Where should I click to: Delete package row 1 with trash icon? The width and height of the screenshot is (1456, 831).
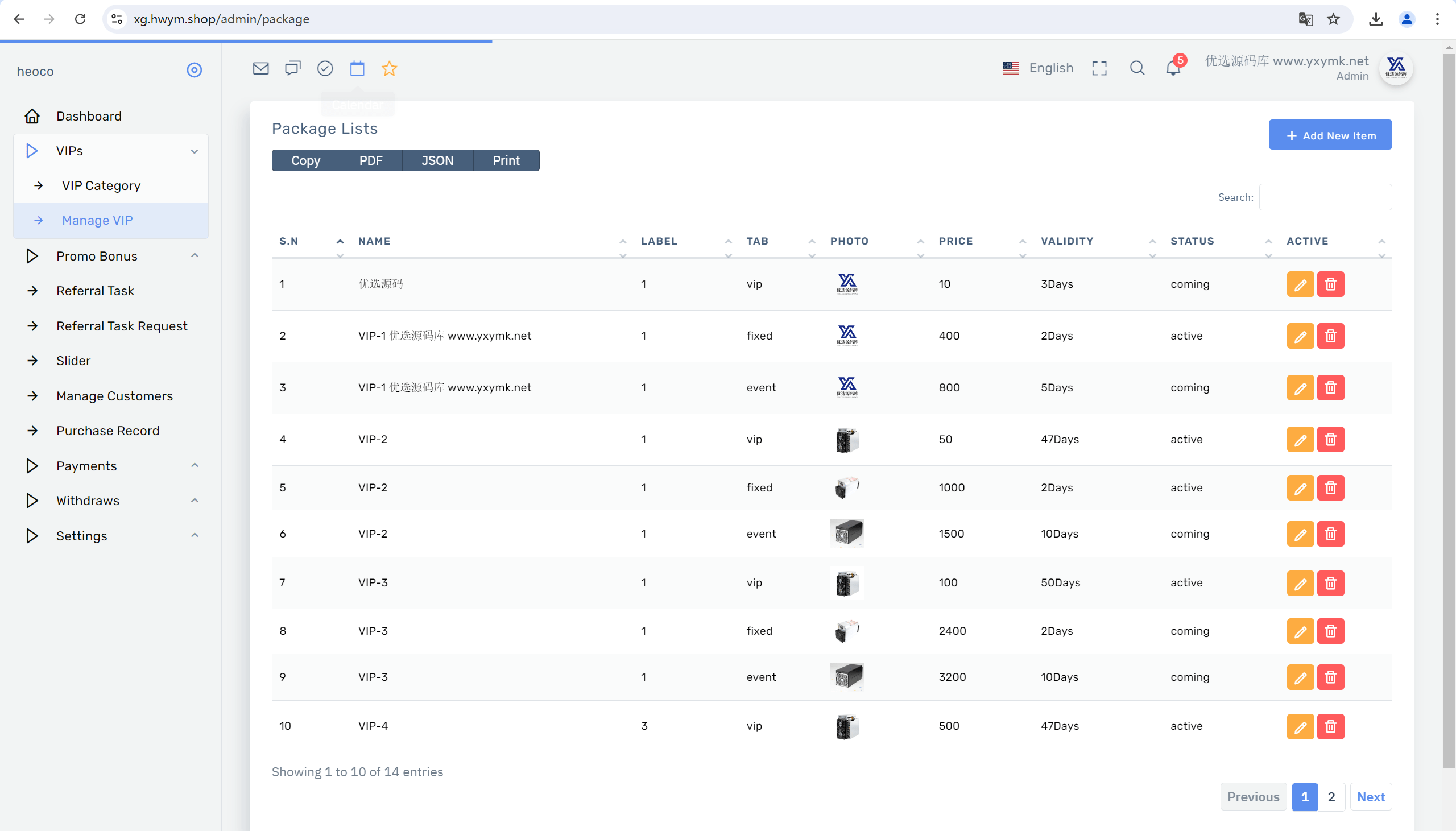[x=1330, y=284]
